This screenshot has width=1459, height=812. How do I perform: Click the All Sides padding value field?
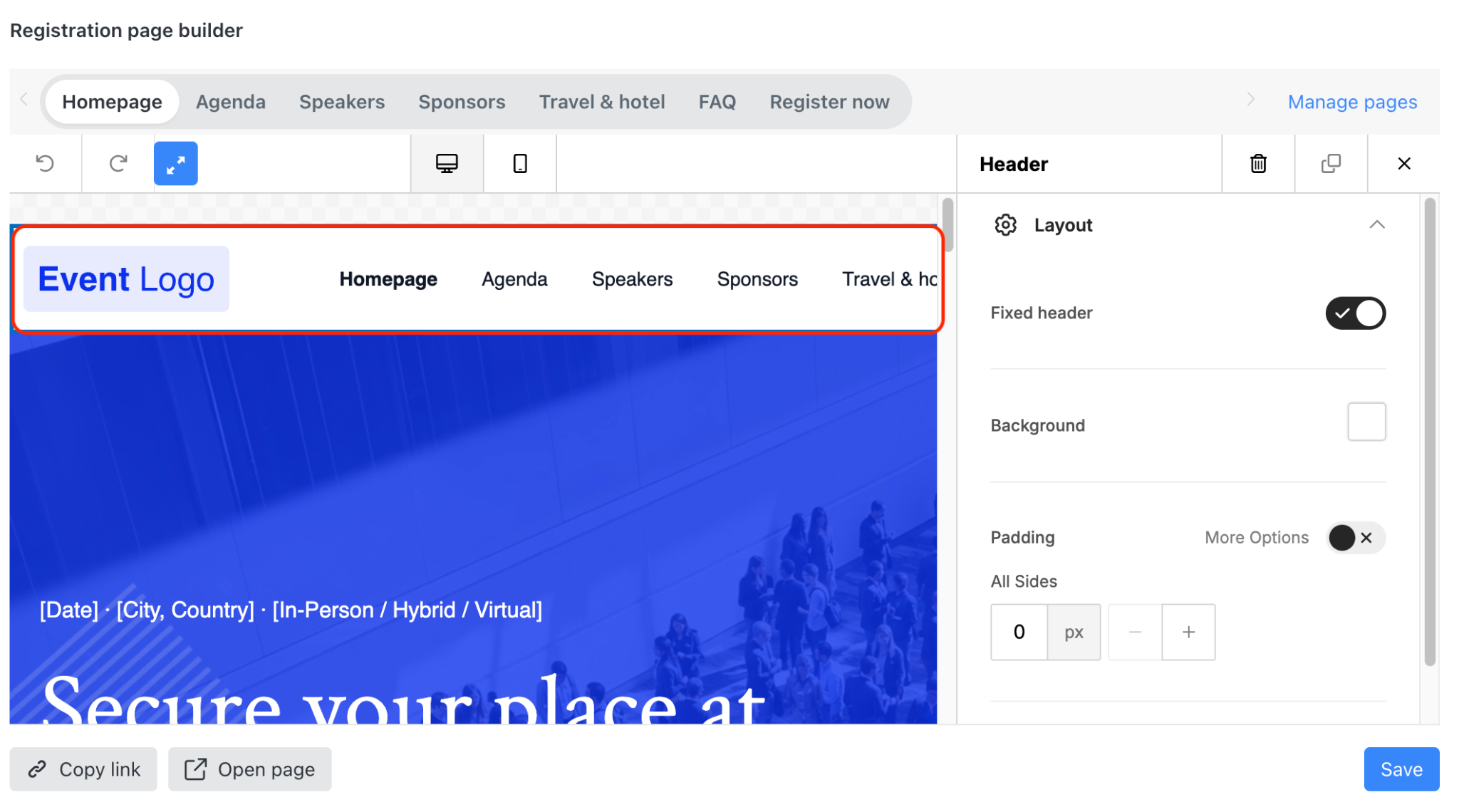1019,632
